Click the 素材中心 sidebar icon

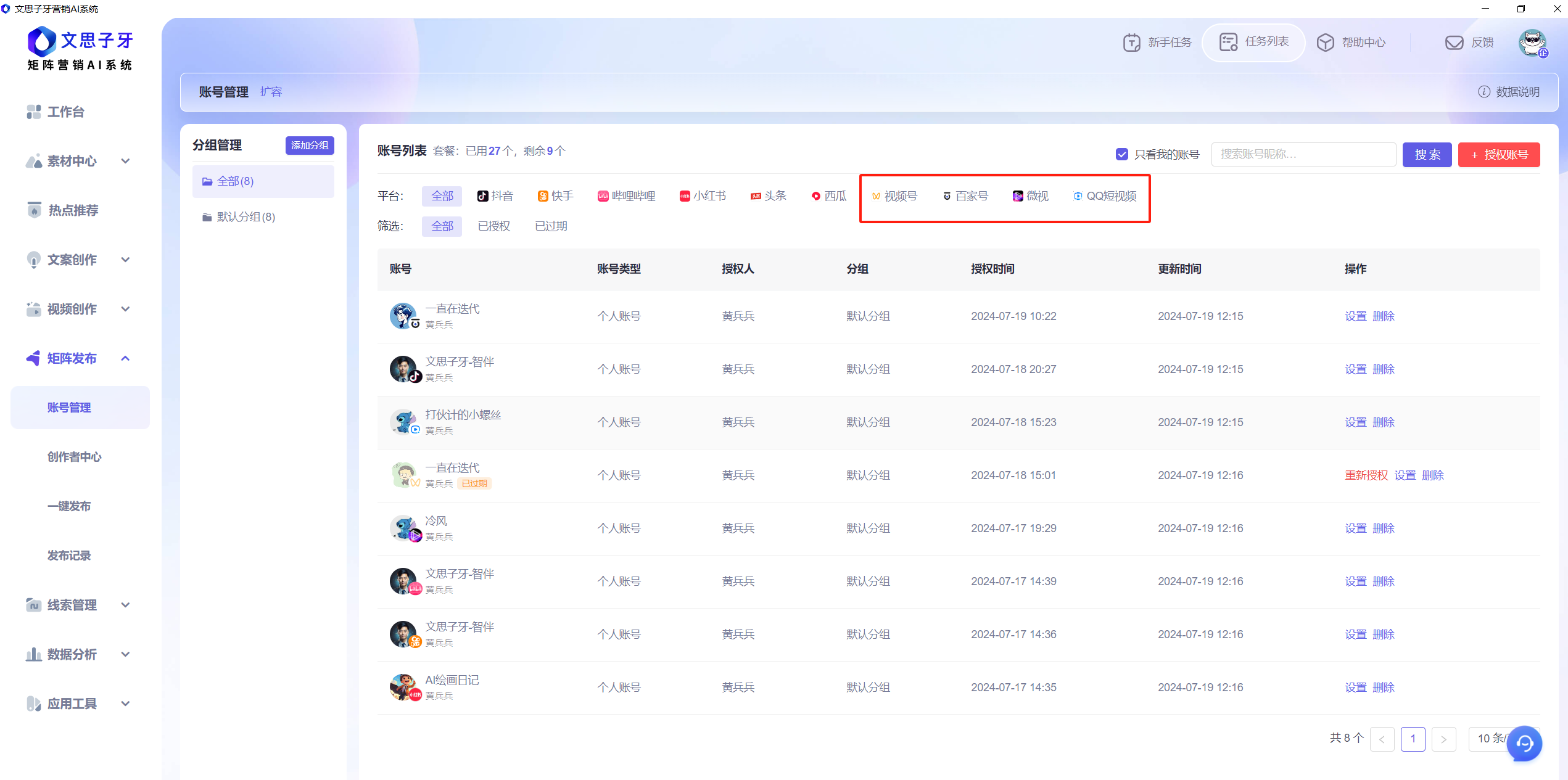coord(34,161)
